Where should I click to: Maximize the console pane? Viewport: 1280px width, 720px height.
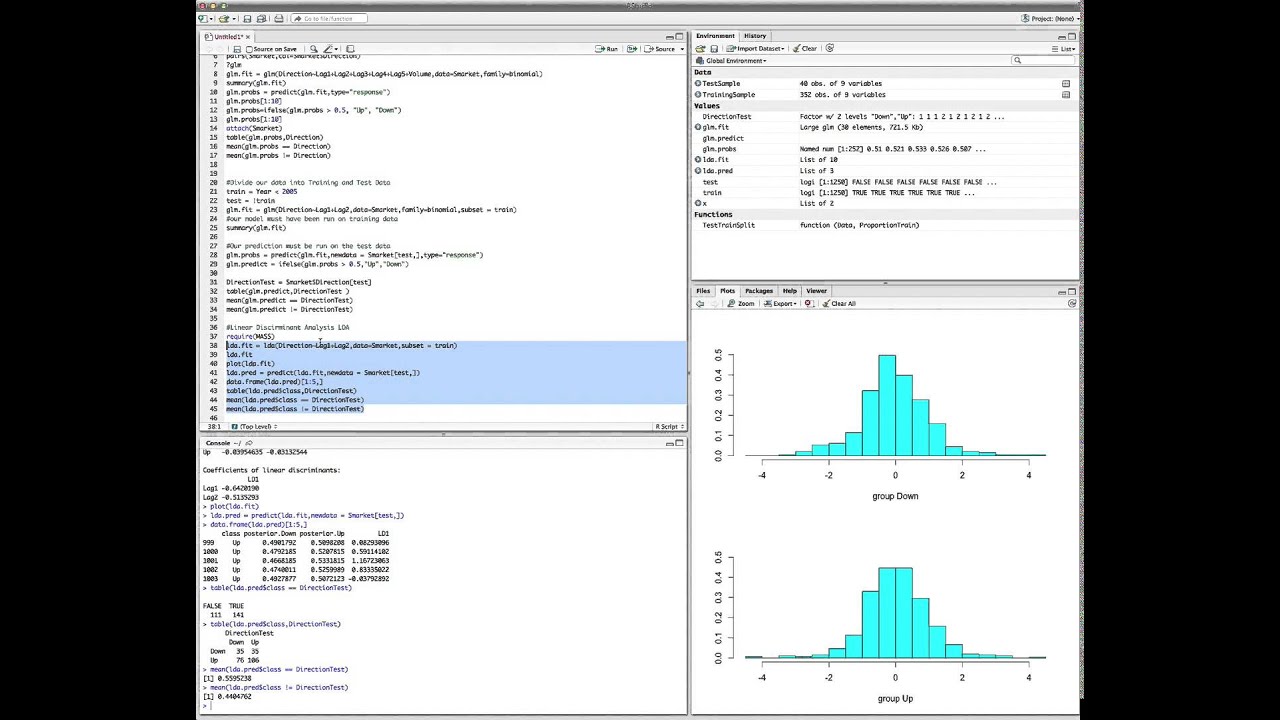(x=680, y=443)
